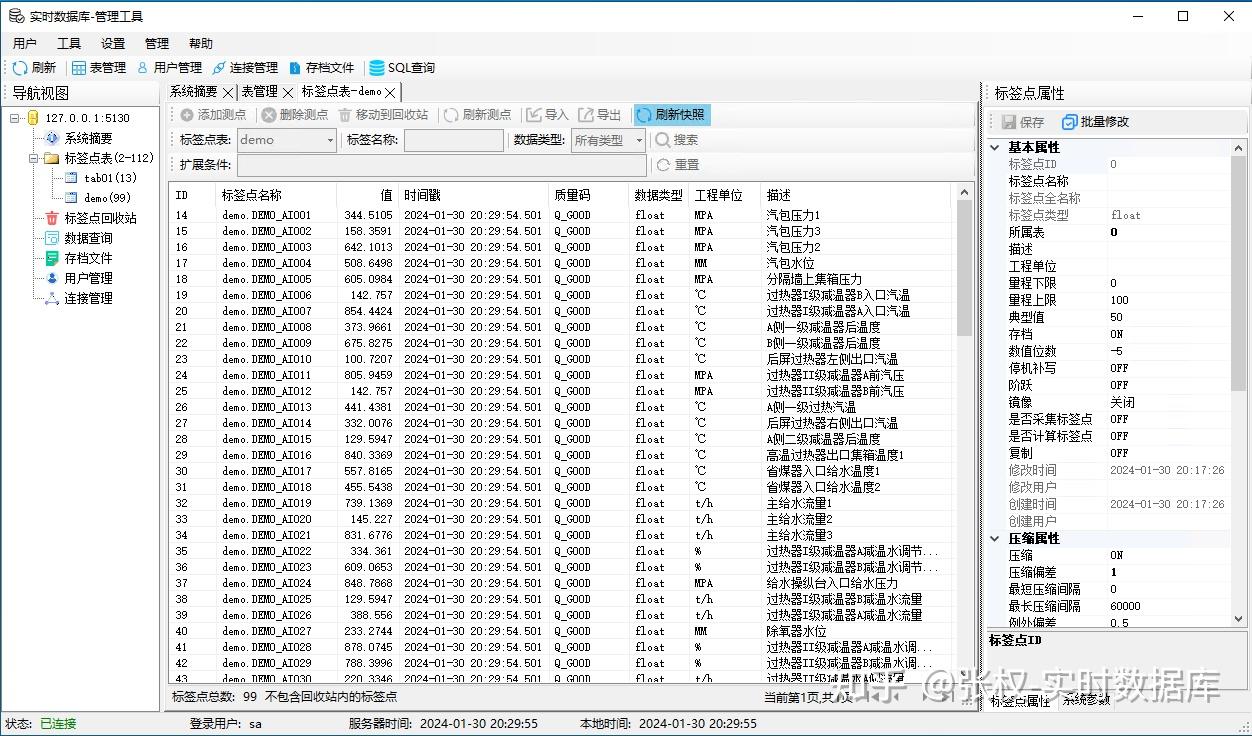Open the 帮助 menu
Viewport: 1252px width, 736px height.
[x=201, y=44]
